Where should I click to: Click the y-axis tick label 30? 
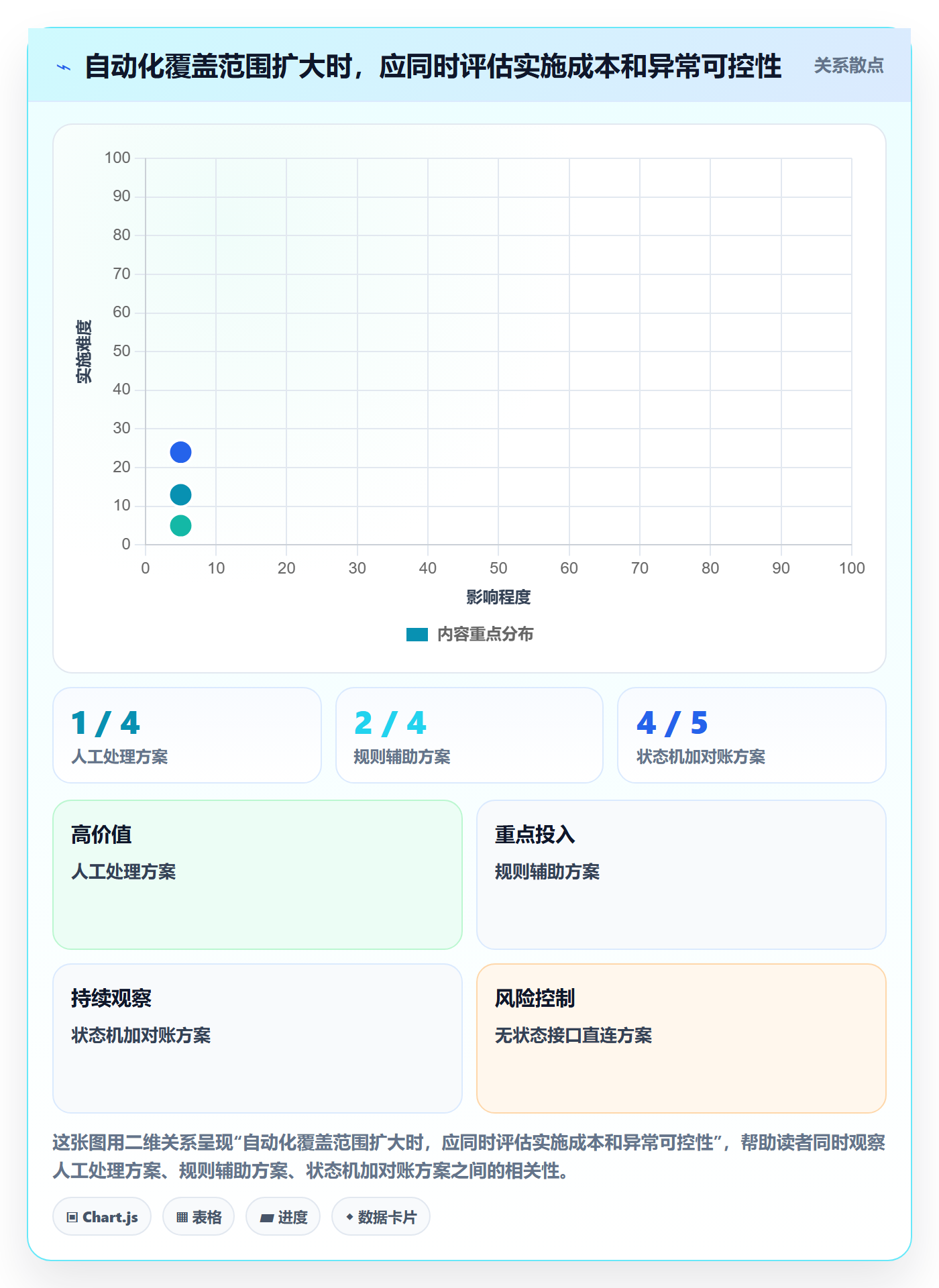point(121,428)
